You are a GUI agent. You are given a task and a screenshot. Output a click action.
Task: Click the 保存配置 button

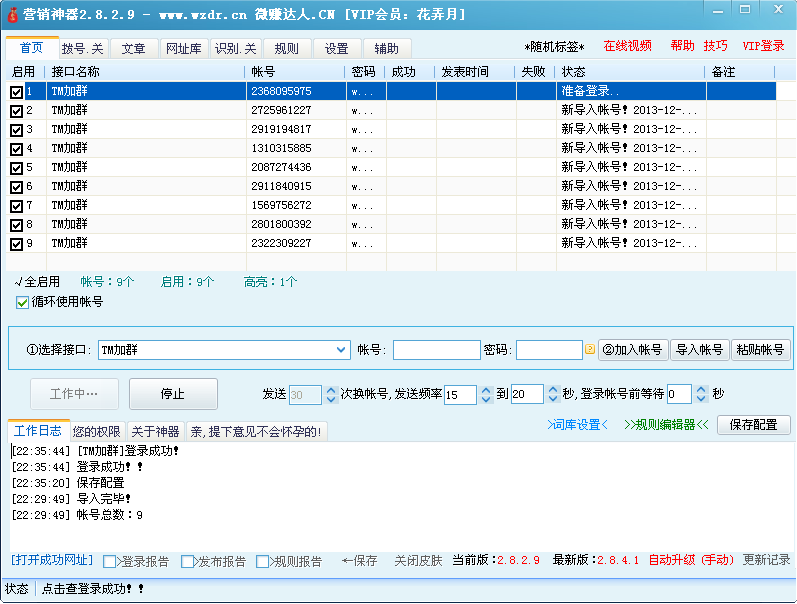tap(753, 425)
